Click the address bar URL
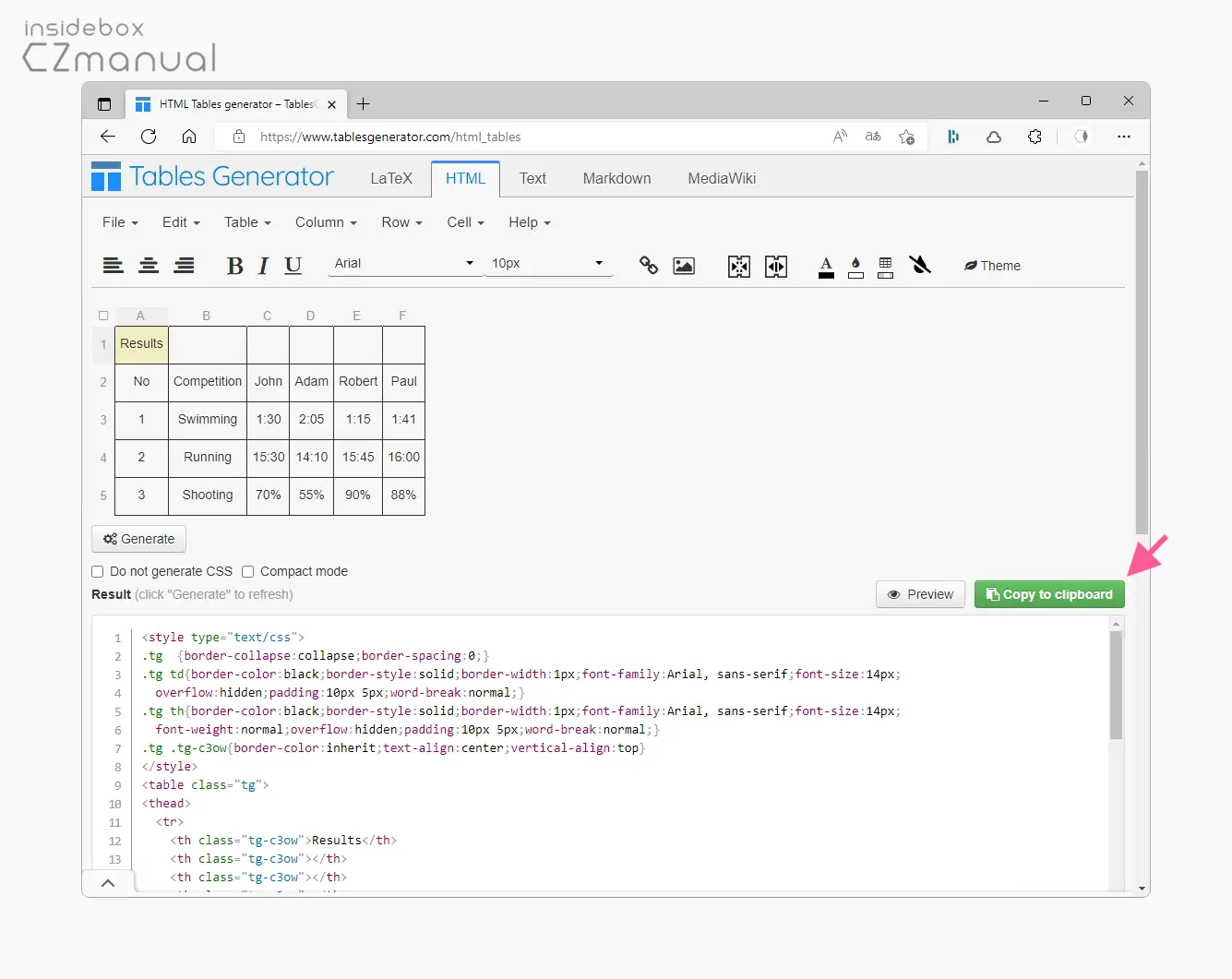The height and width of the screenshot is (979, 1232). pos(390,137)
